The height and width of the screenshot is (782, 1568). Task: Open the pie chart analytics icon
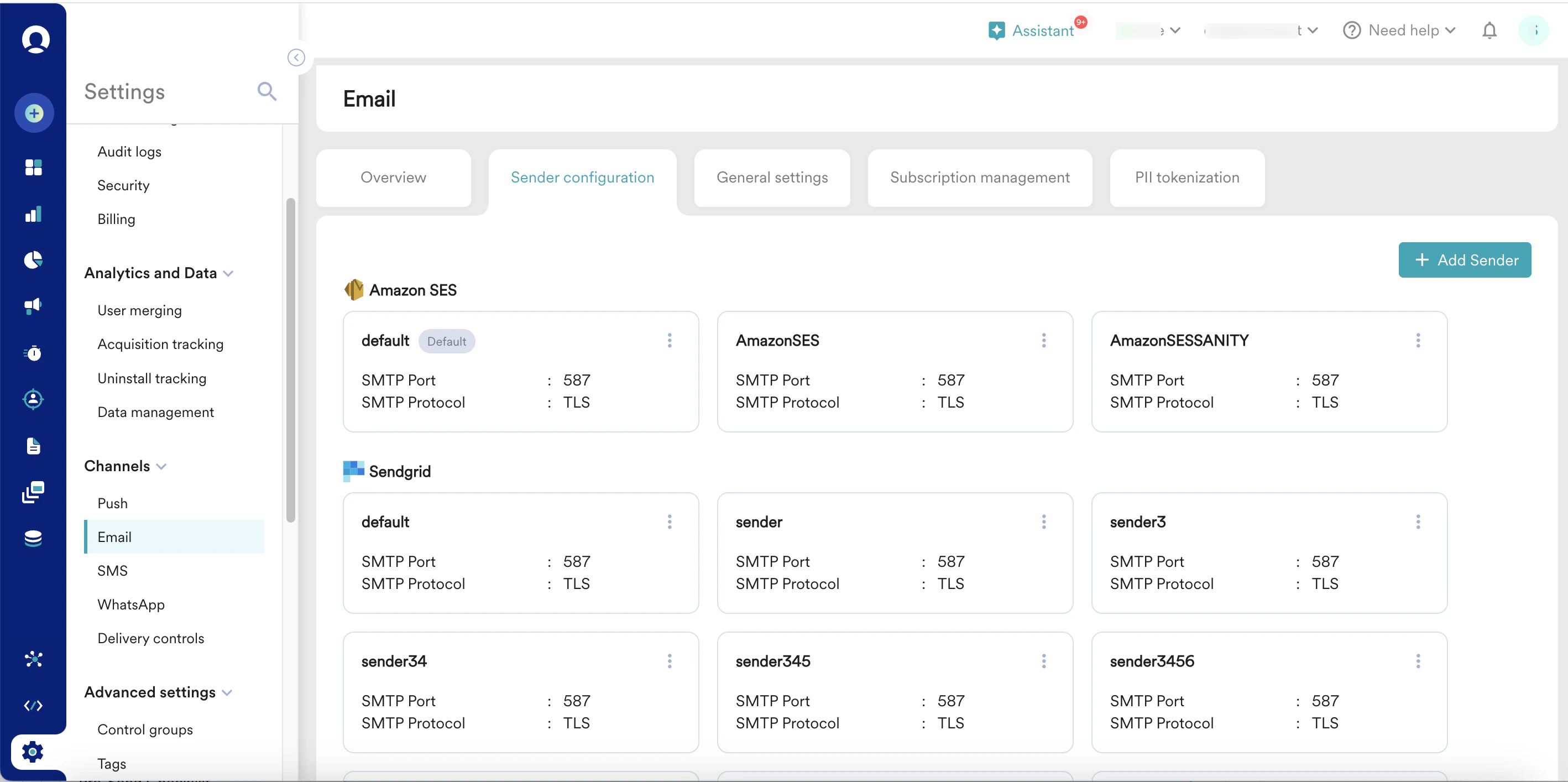(34, 260)
